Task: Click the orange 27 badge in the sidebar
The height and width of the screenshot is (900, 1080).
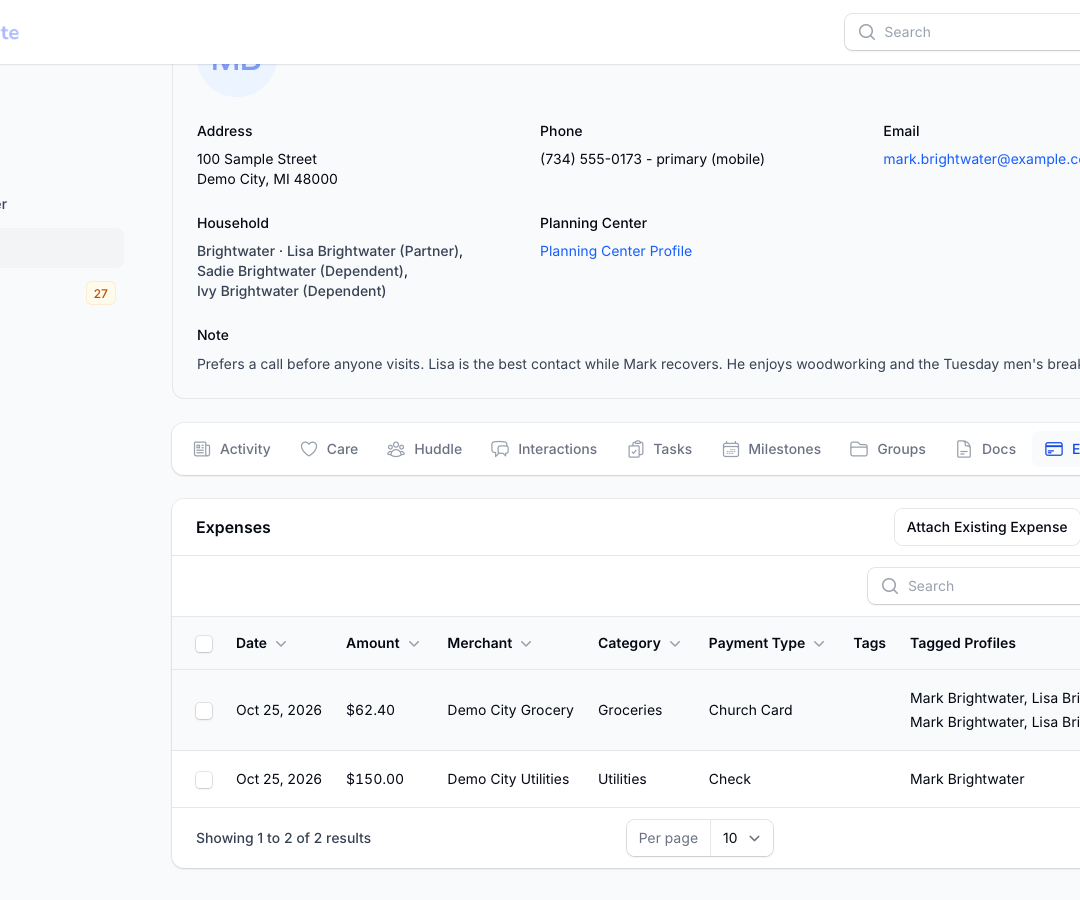Action: (x=101, y=293)
